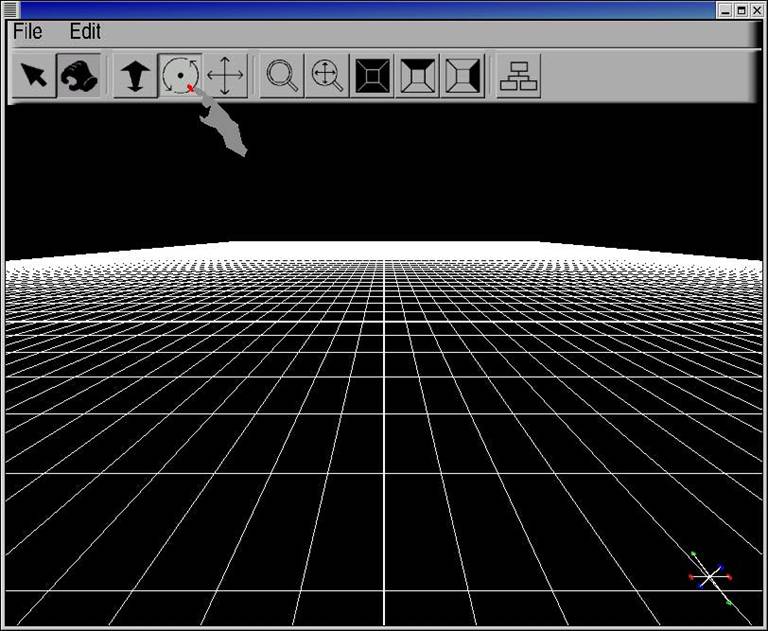Choose the up-down arrow move tool
This screenshot has height=631, width=768.
pos(135,75)
